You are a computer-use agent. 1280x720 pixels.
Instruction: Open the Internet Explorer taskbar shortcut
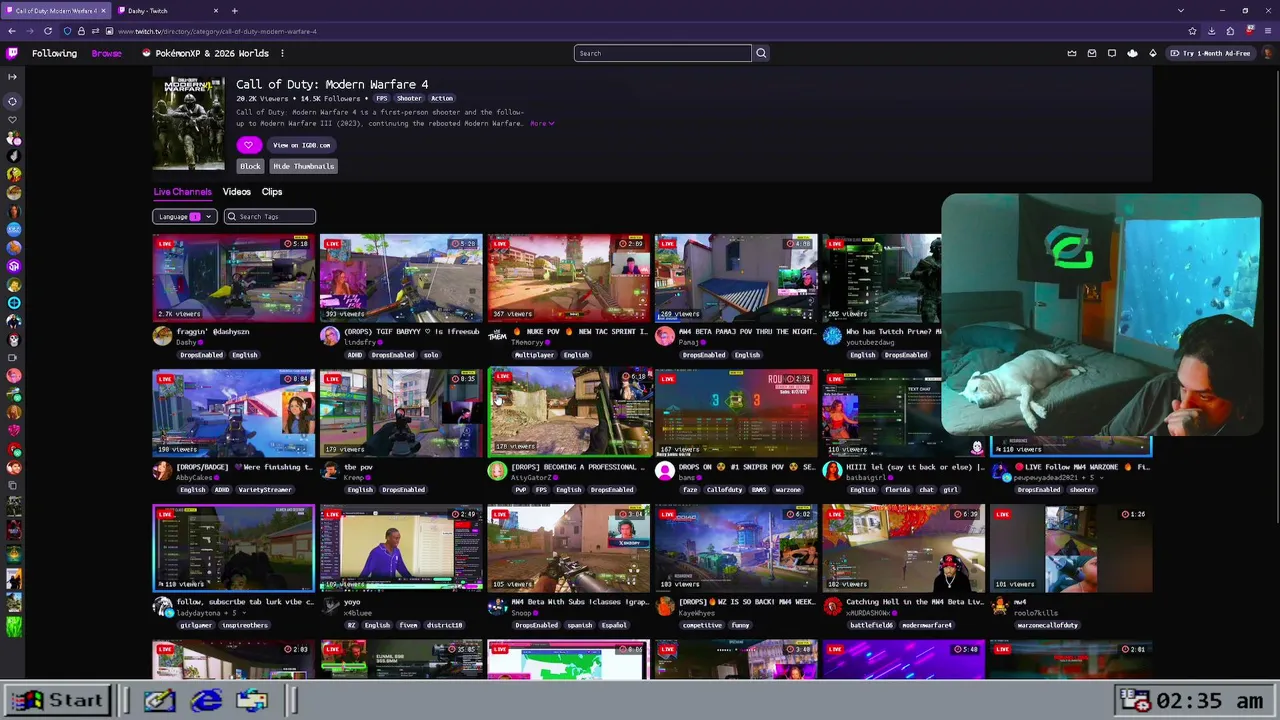(x=206, y=700)
